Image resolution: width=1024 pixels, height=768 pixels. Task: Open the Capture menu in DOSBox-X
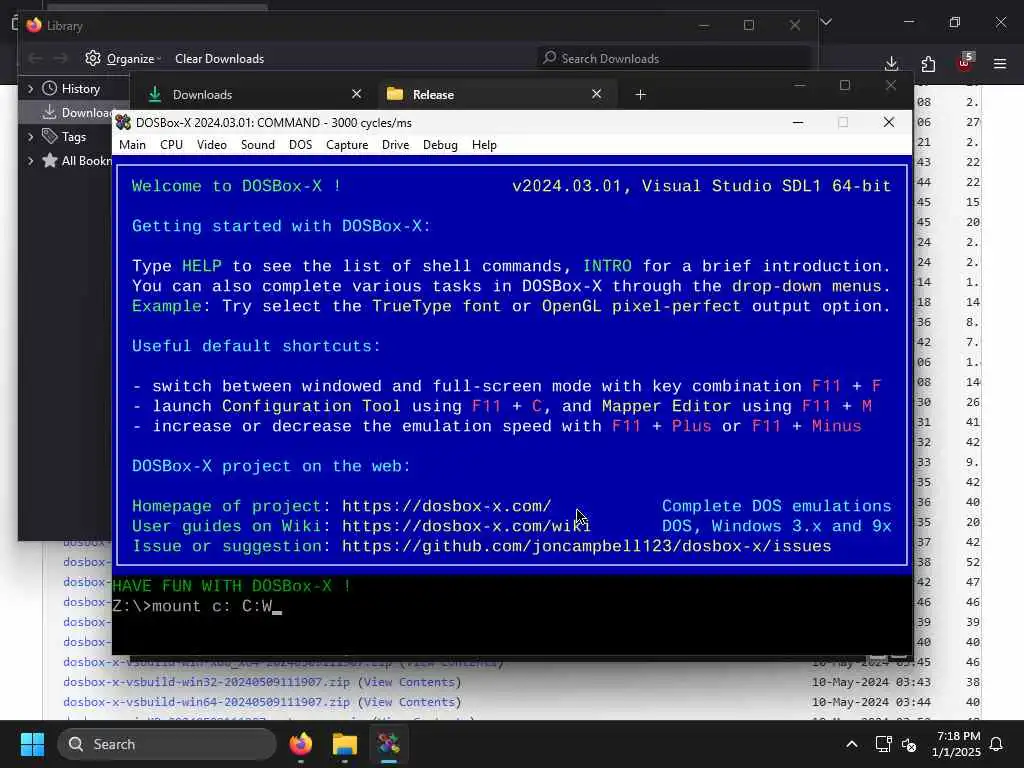(x=347, y=145)
